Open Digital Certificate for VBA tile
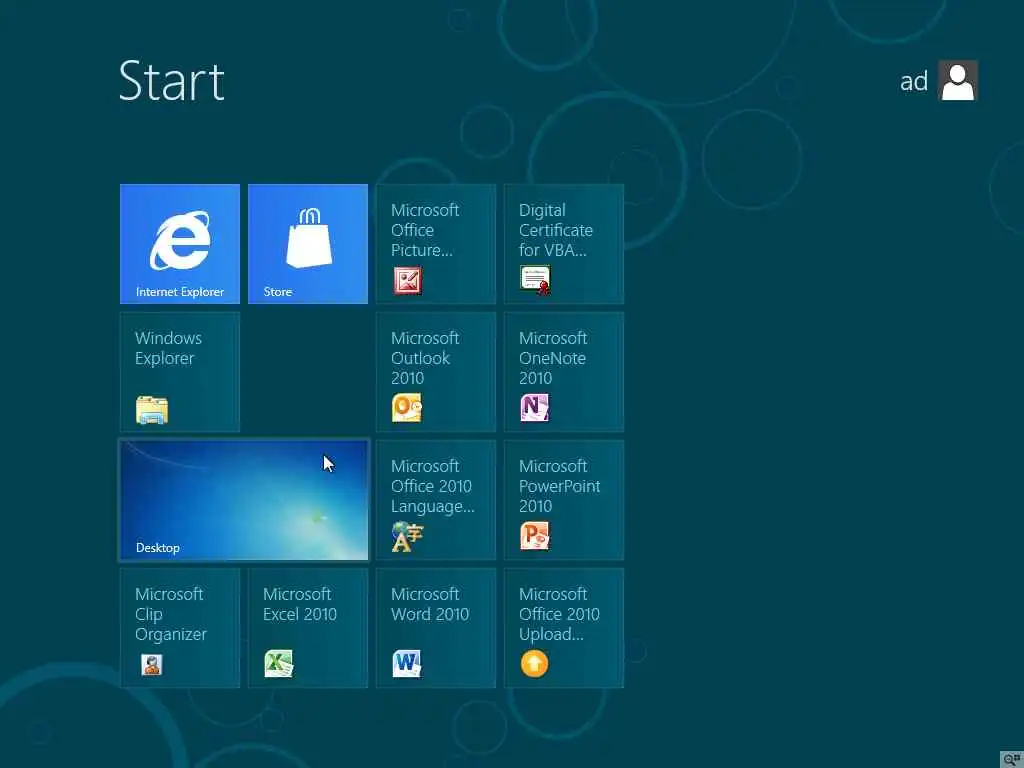Screen dimensions: 1024x768 [564, 244]
